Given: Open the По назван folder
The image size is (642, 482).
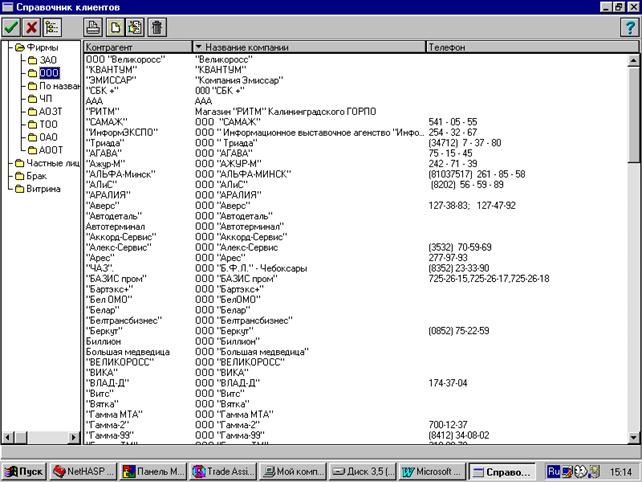Looking at the screenshot, I should (x=54, y=86).
